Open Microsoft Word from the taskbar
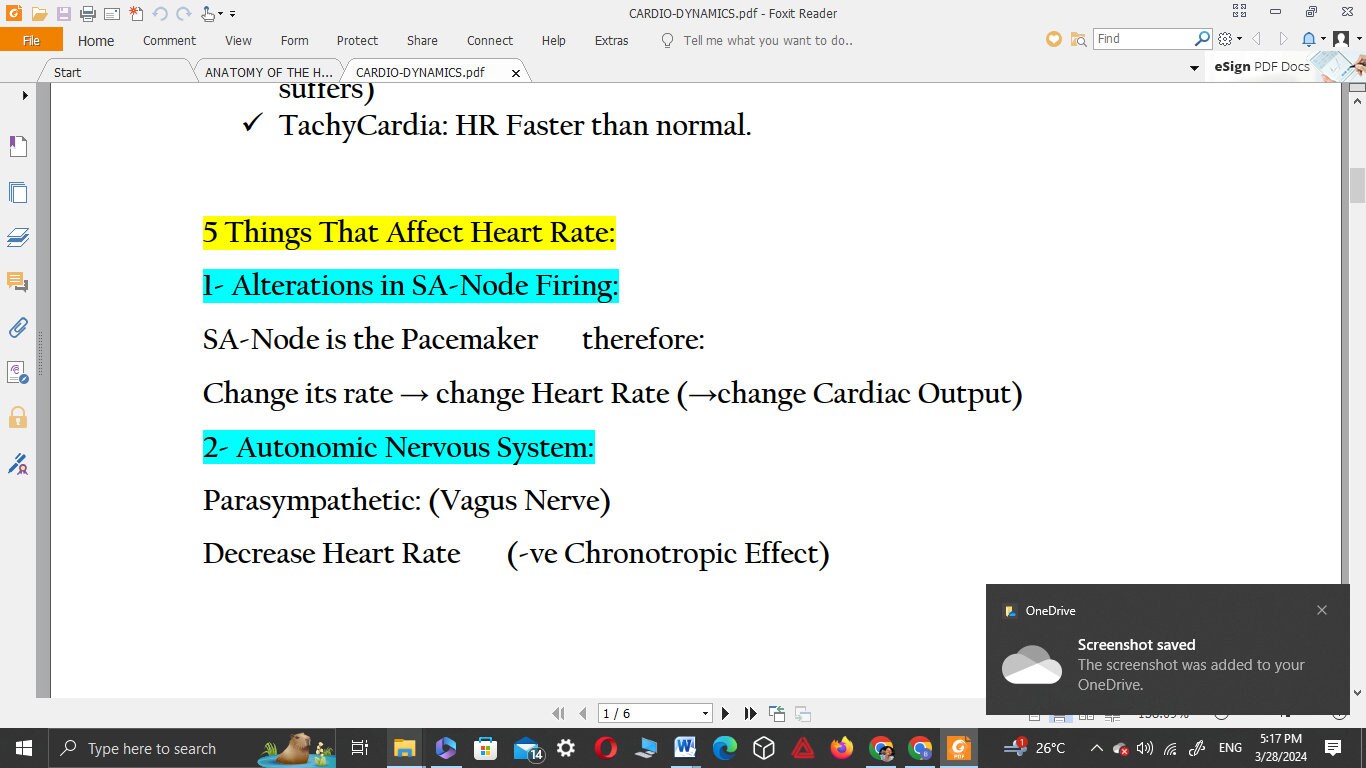 [685, 748]
